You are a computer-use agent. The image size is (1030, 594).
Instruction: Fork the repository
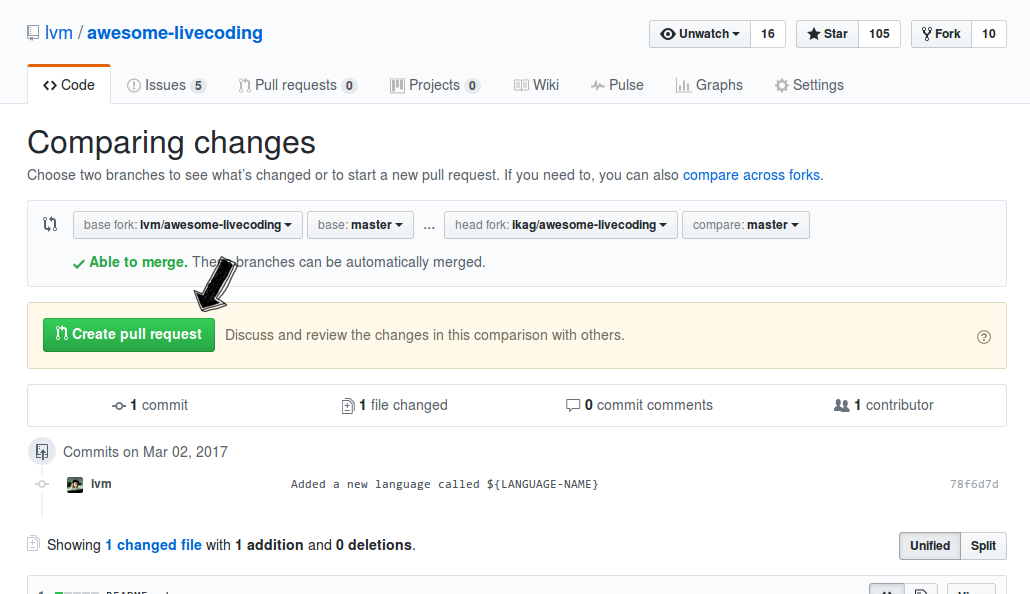pos(941,34)
